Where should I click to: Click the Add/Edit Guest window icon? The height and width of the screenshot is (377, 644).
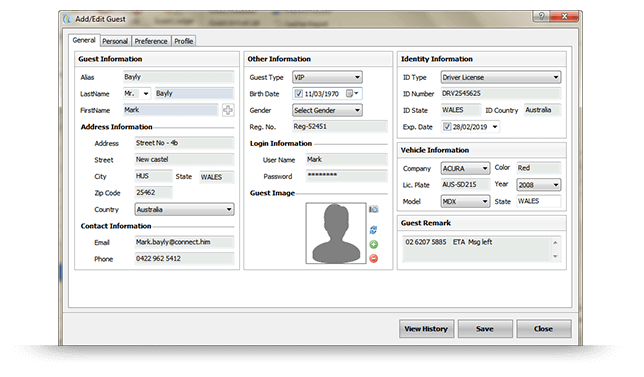67,19
